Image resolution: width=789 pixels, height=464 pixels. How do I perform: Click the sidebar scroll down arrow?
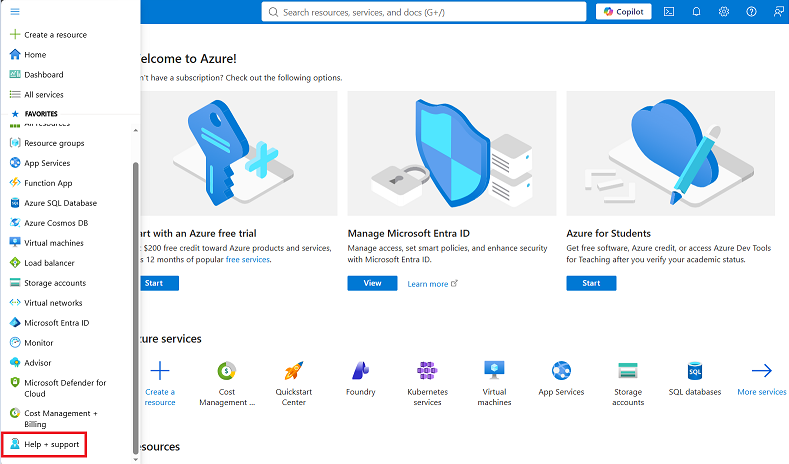click(135, 459)
